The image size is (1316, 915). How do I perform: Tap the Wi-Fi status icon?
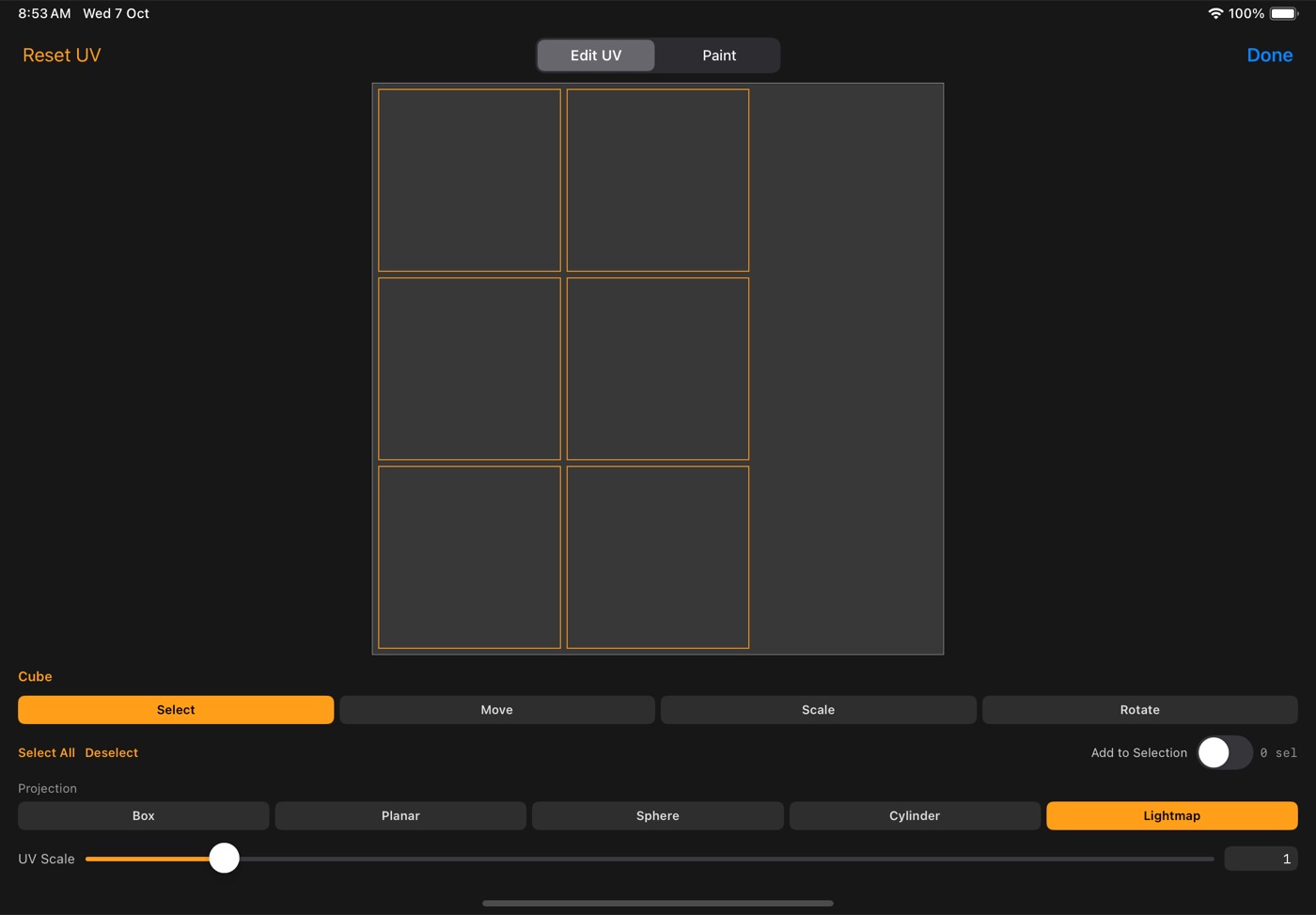(1215, 13)
